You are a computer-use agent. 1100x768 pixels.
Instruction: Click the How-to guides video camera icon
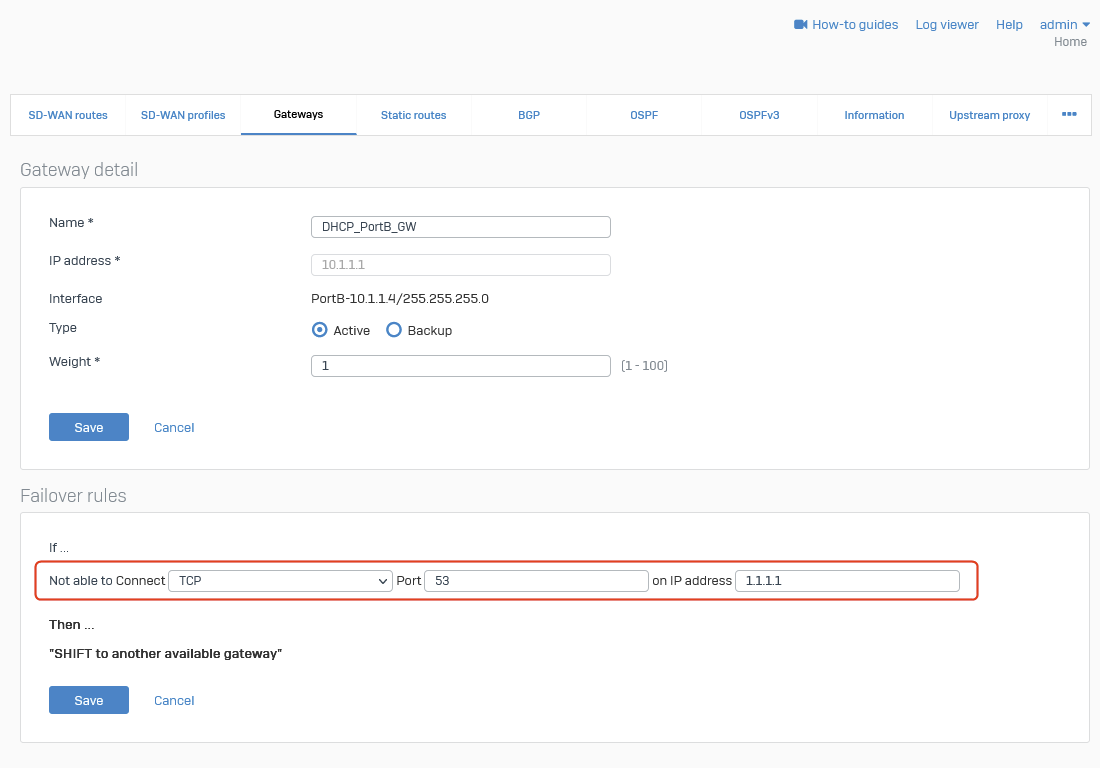[800, 25]
